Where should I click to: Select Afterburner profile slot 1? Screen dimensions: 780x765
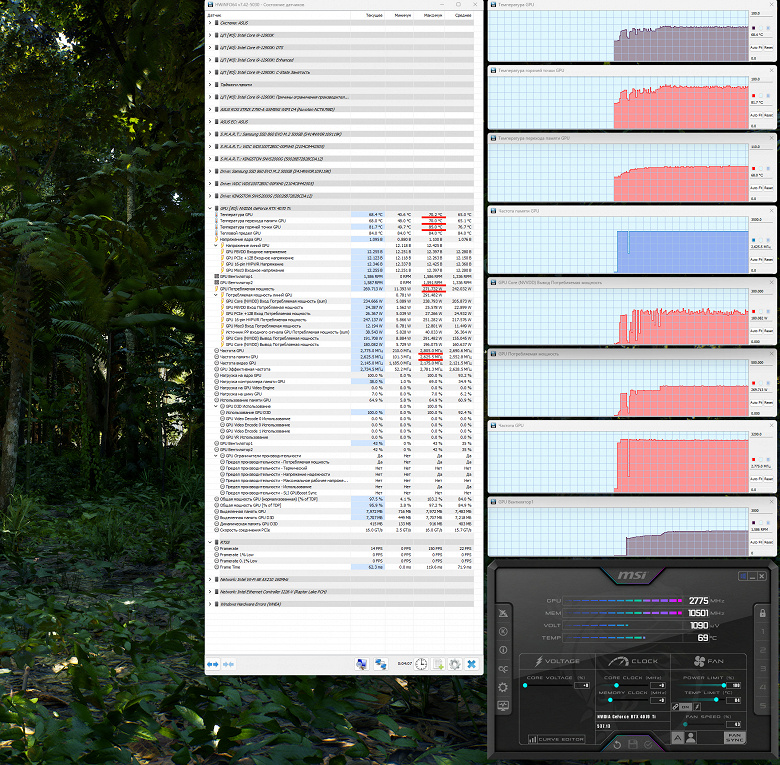click(763, 632)
